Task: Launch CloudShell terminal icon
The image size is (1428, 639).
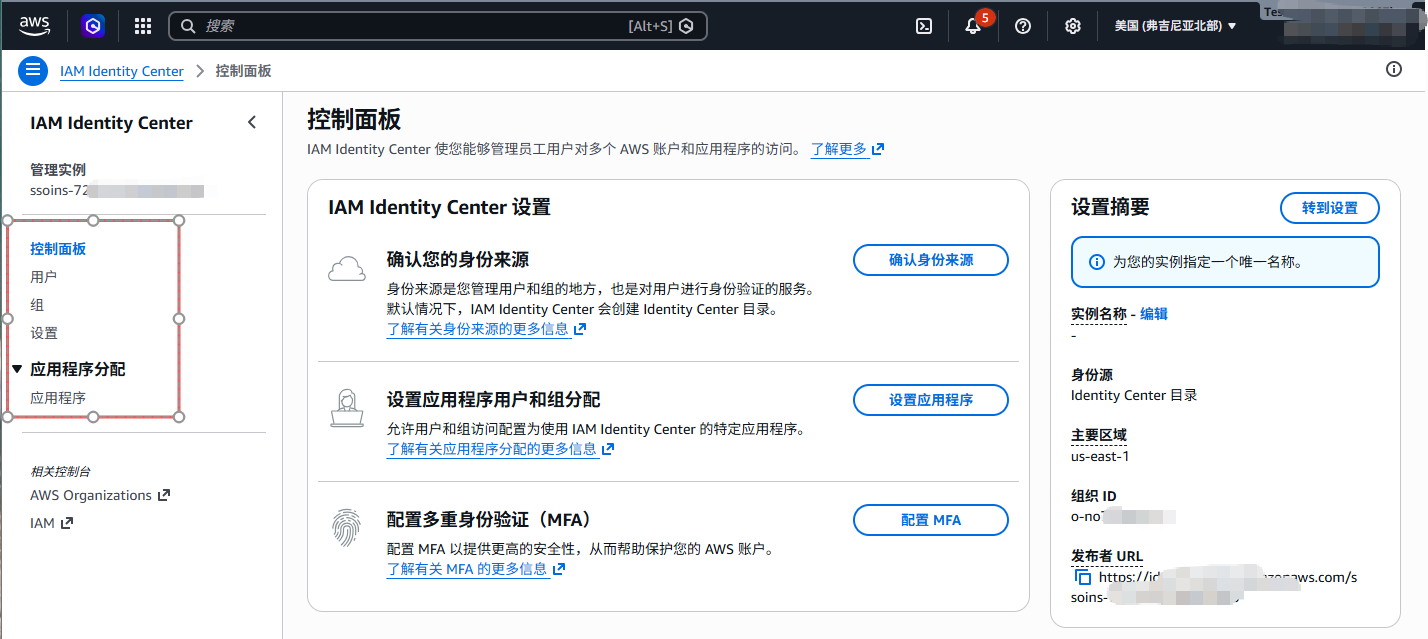Action: tap(924, 26)
